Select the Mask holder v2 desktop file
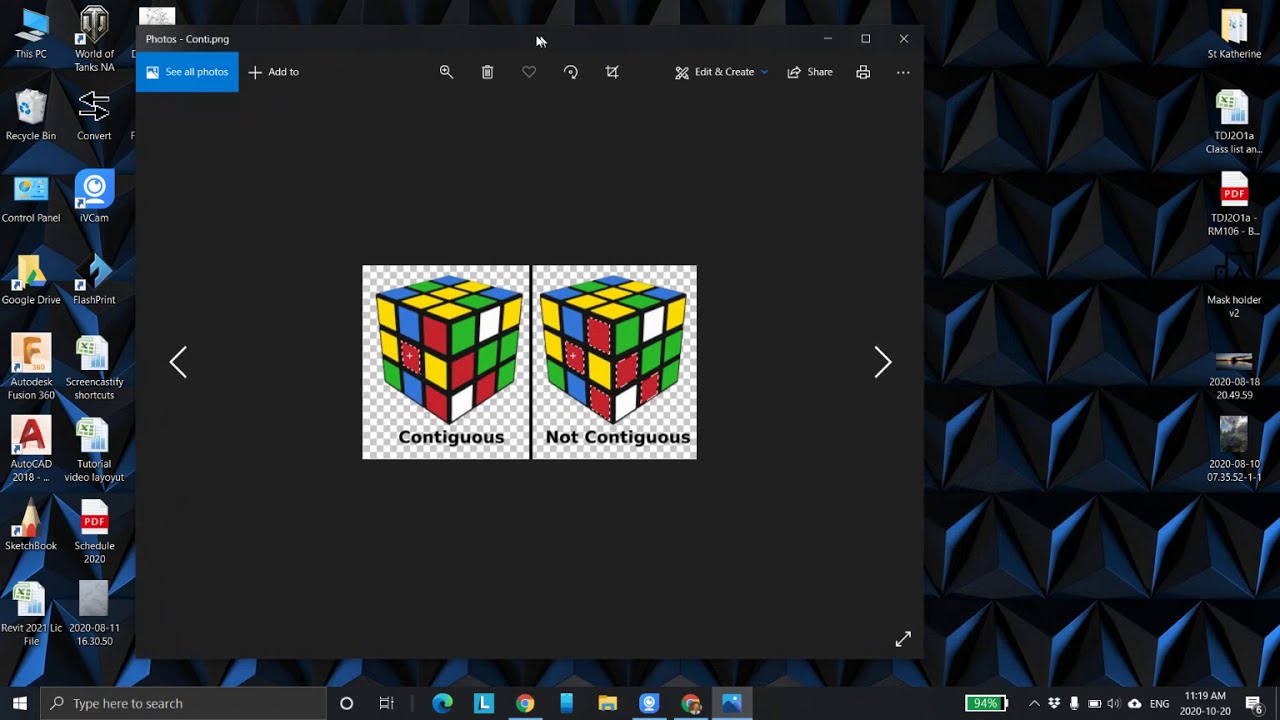This screenshot has height=720, width=1280. (x=1234, y=286)
